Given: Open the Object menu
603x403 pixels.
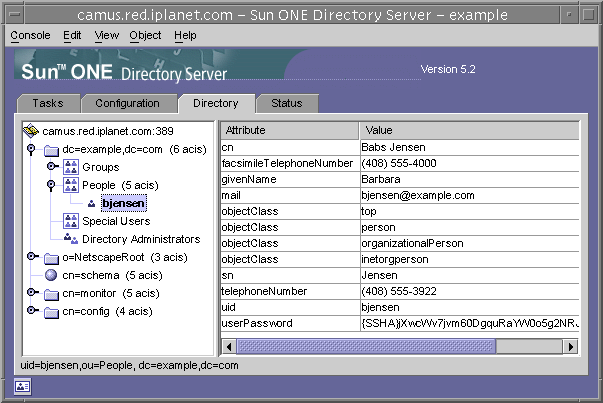Looking at the screenshot, I should click(x=145, y=35).
